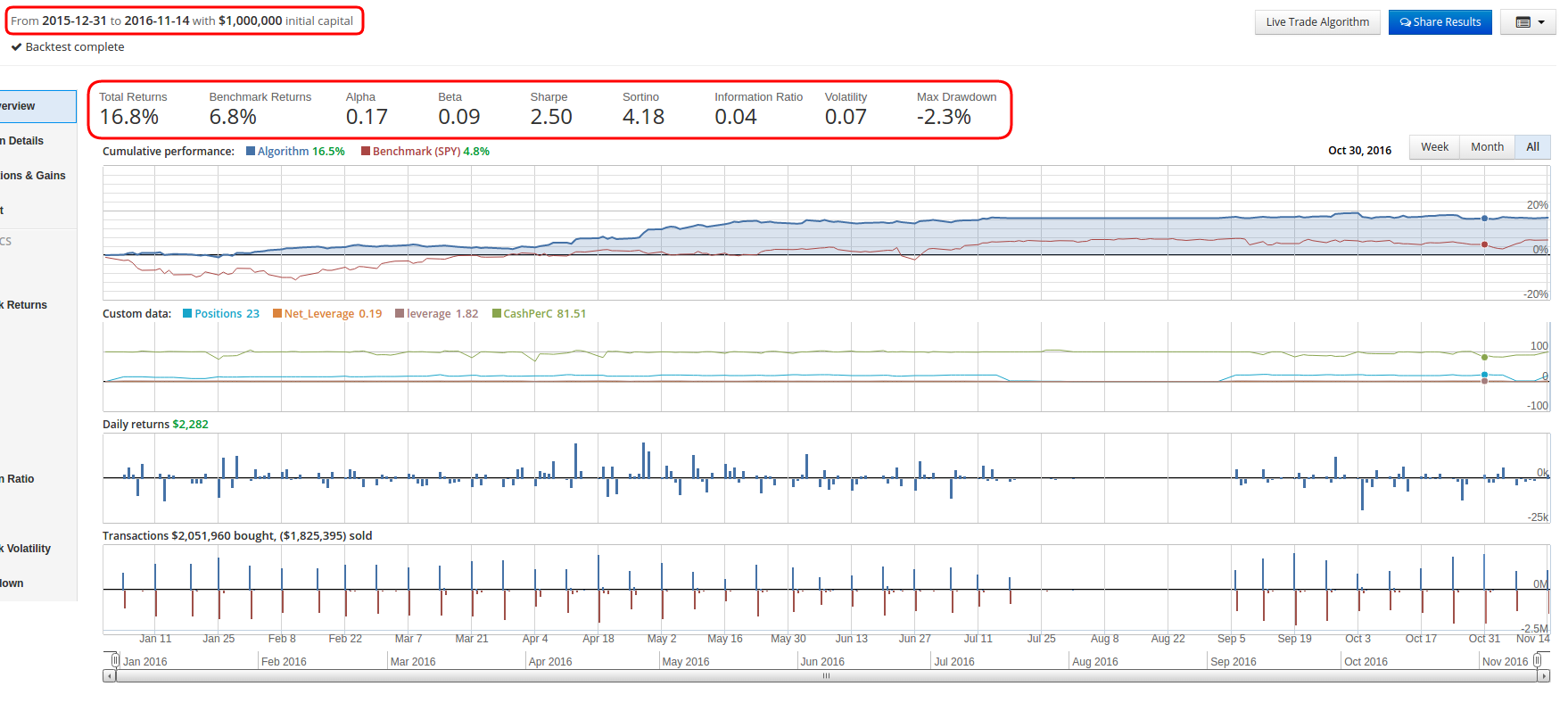
Task: Click the Sortino 4.18 value
Action: coord(643,117)
